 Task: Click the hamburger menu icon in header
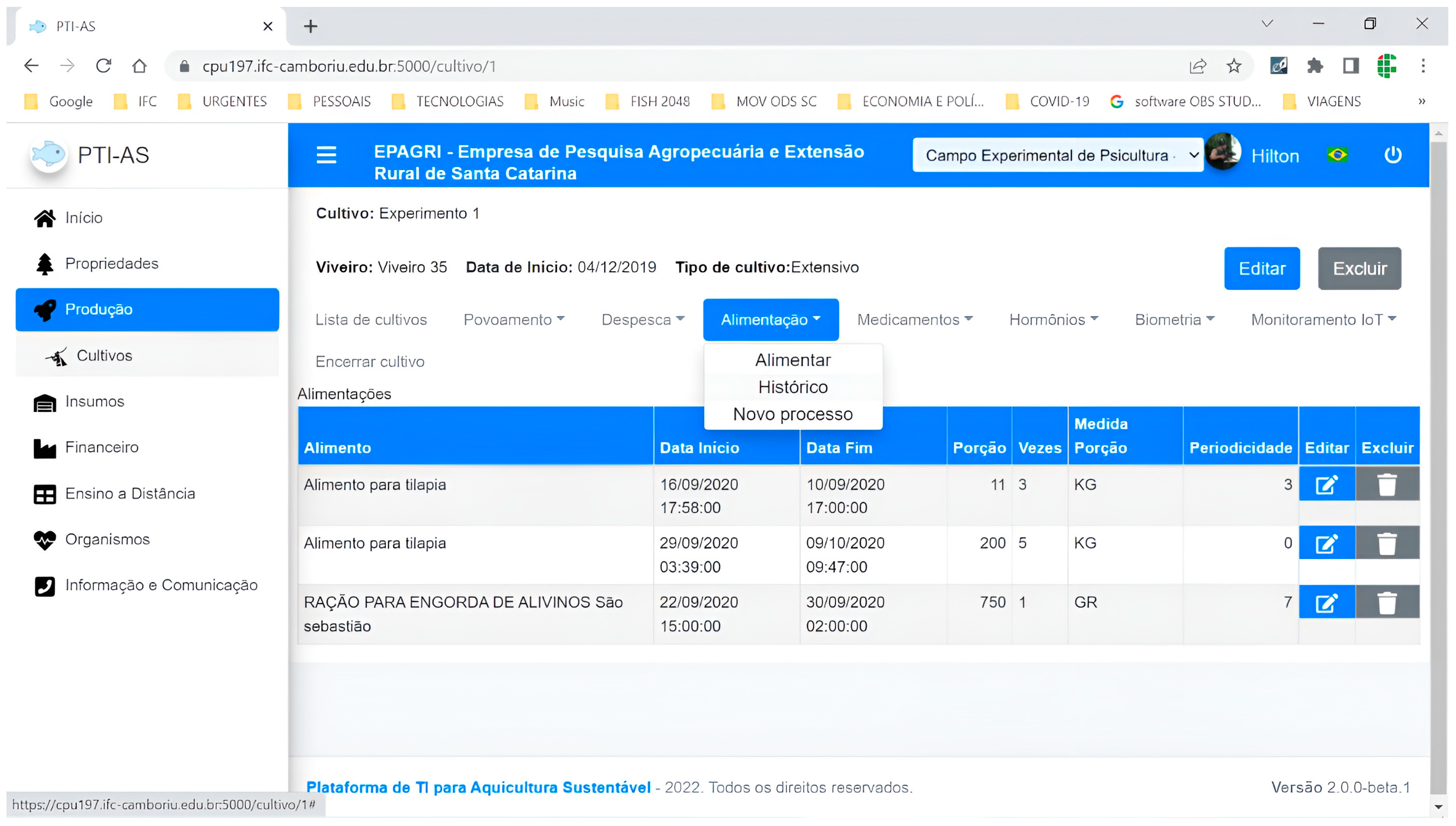326,155
